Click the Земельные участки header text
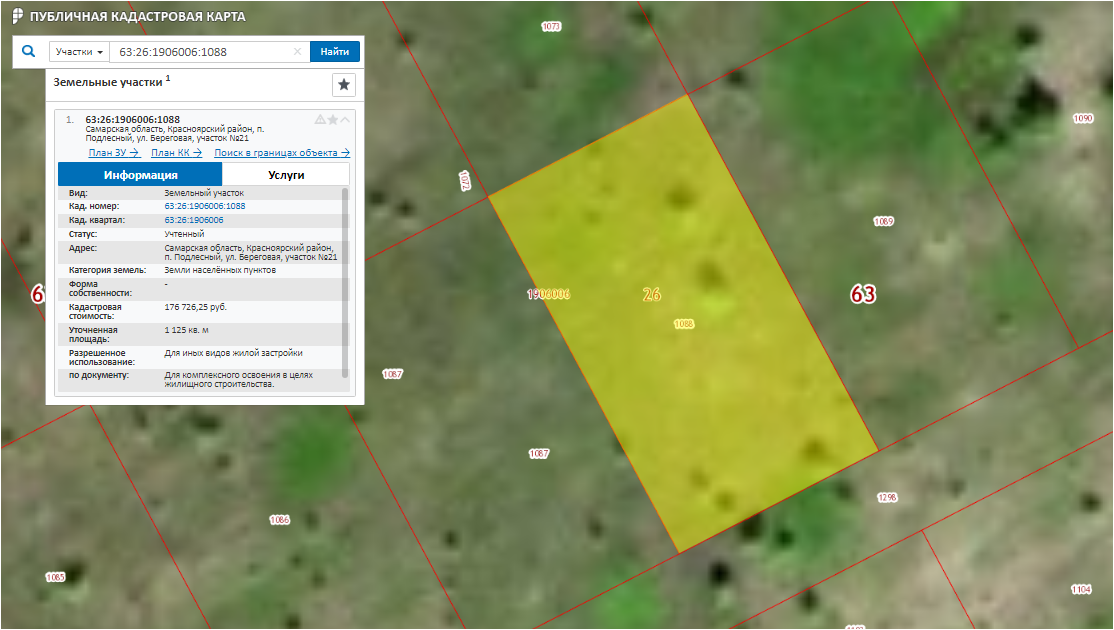1114x630 pixels. click(108, 82)
